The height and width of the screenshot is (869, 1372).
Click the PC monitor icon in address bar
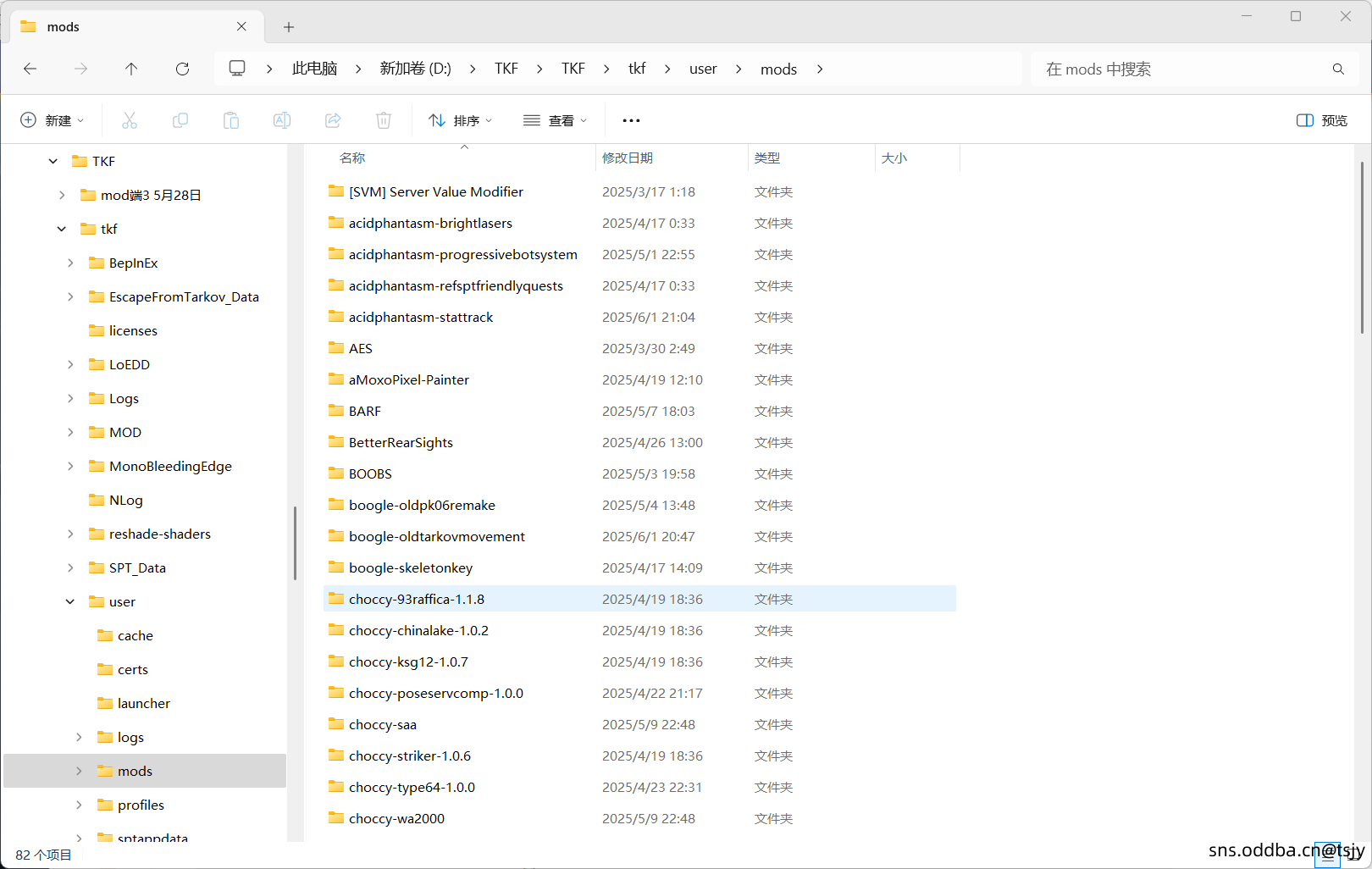[237, 68]
